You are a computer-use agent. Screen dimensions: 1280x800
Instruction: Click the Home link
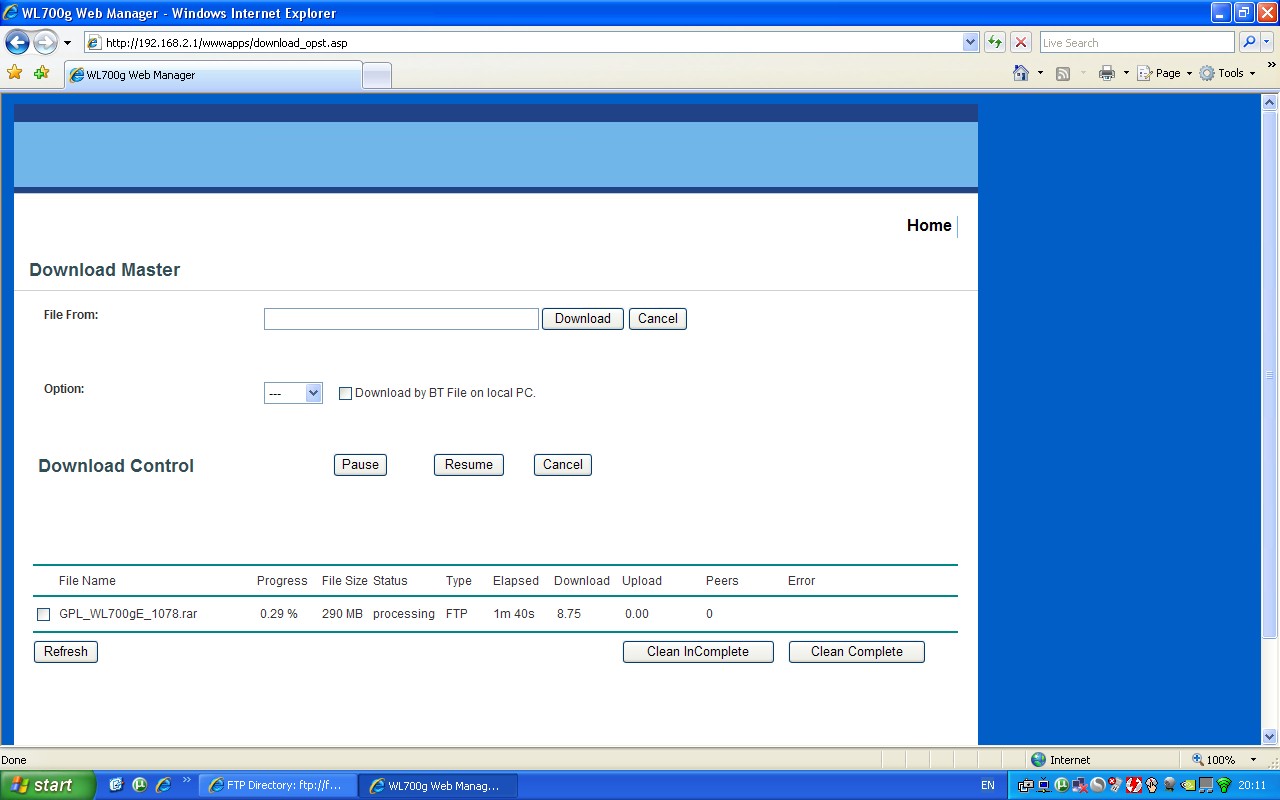928,226
